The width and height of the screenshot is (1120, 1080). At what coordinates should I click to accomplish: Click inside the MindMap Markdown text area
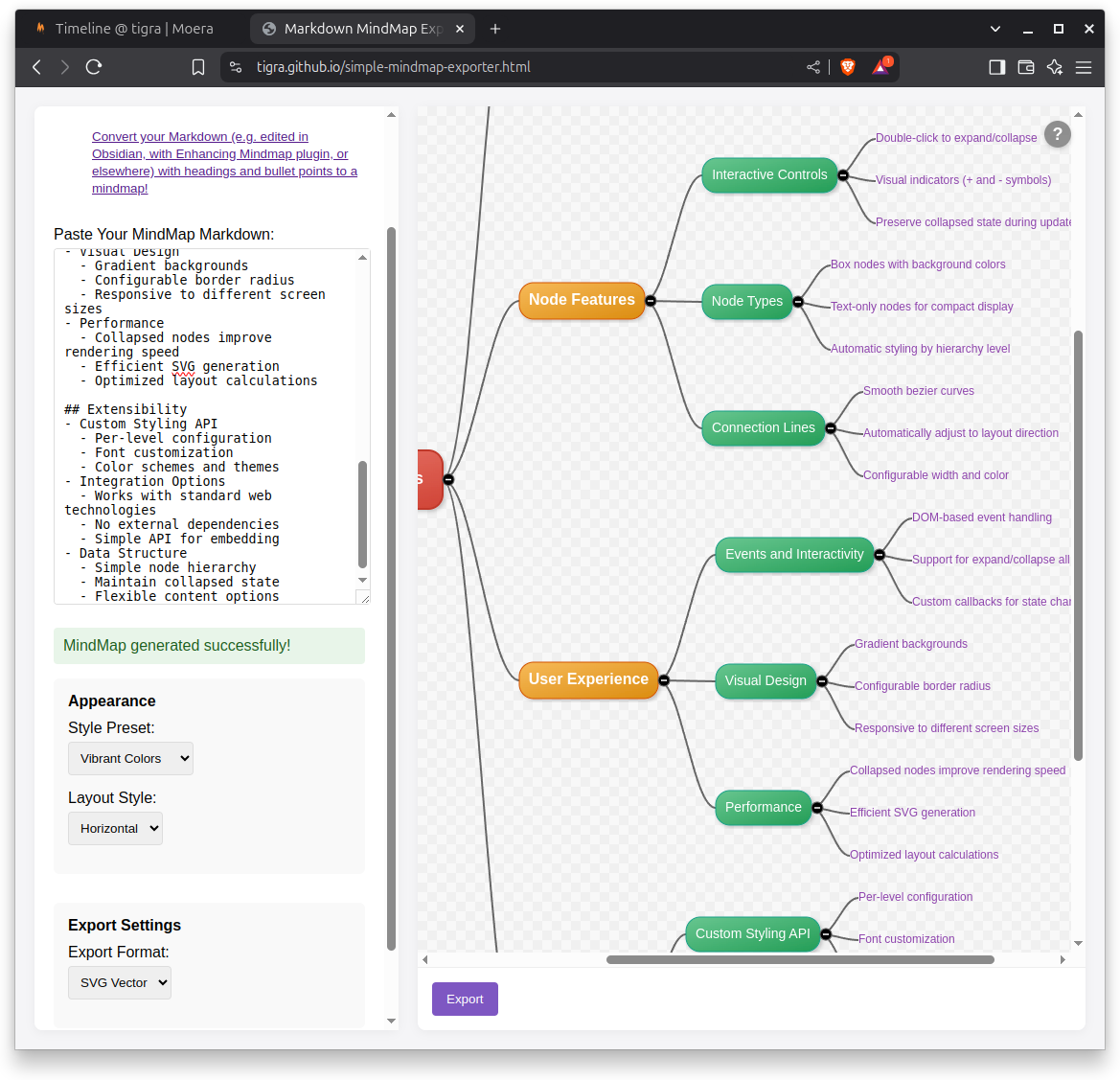(x=211, y=422)
